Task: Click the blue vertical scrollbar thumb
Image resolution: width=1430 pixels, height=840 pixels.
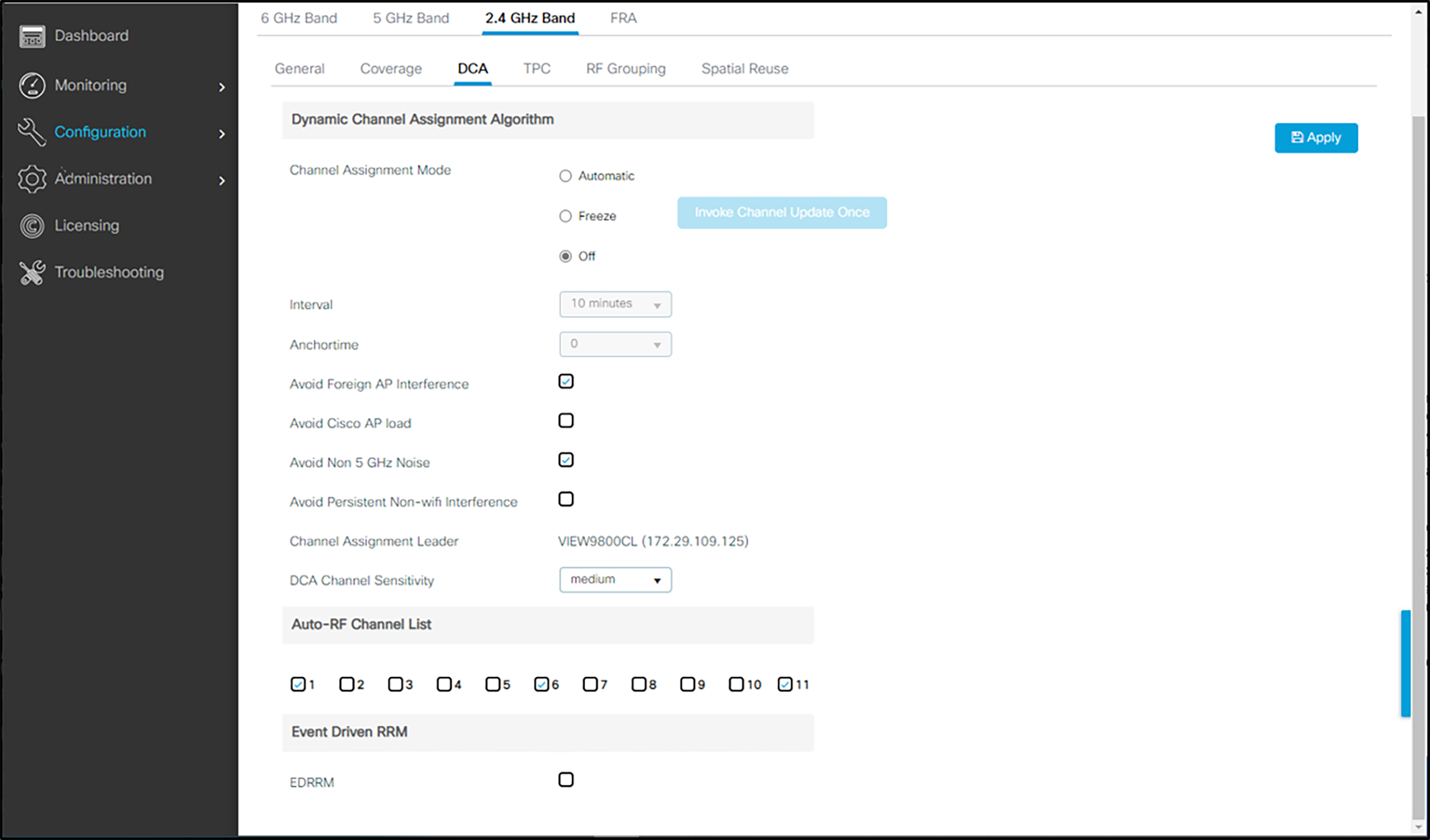Action: (1405, 663)
